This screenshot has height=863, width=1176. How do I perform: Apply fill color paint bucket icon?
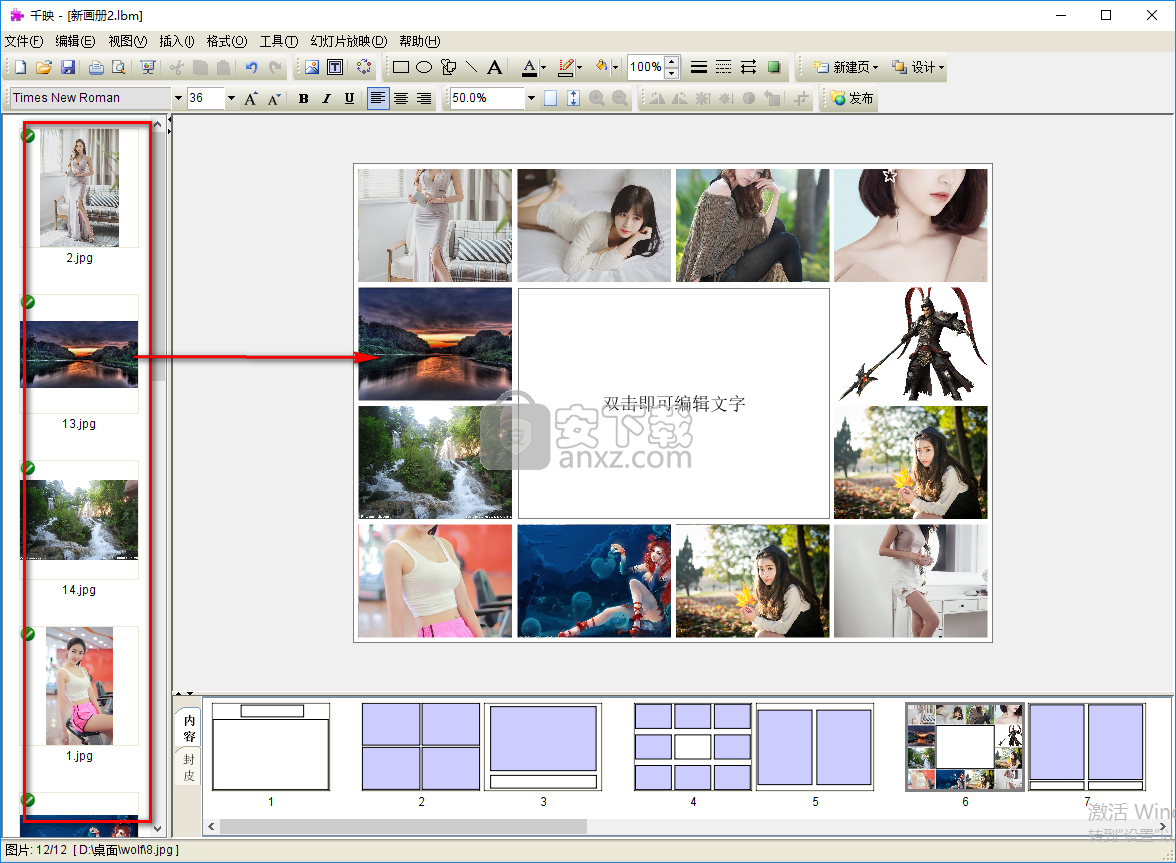point(602,67)
